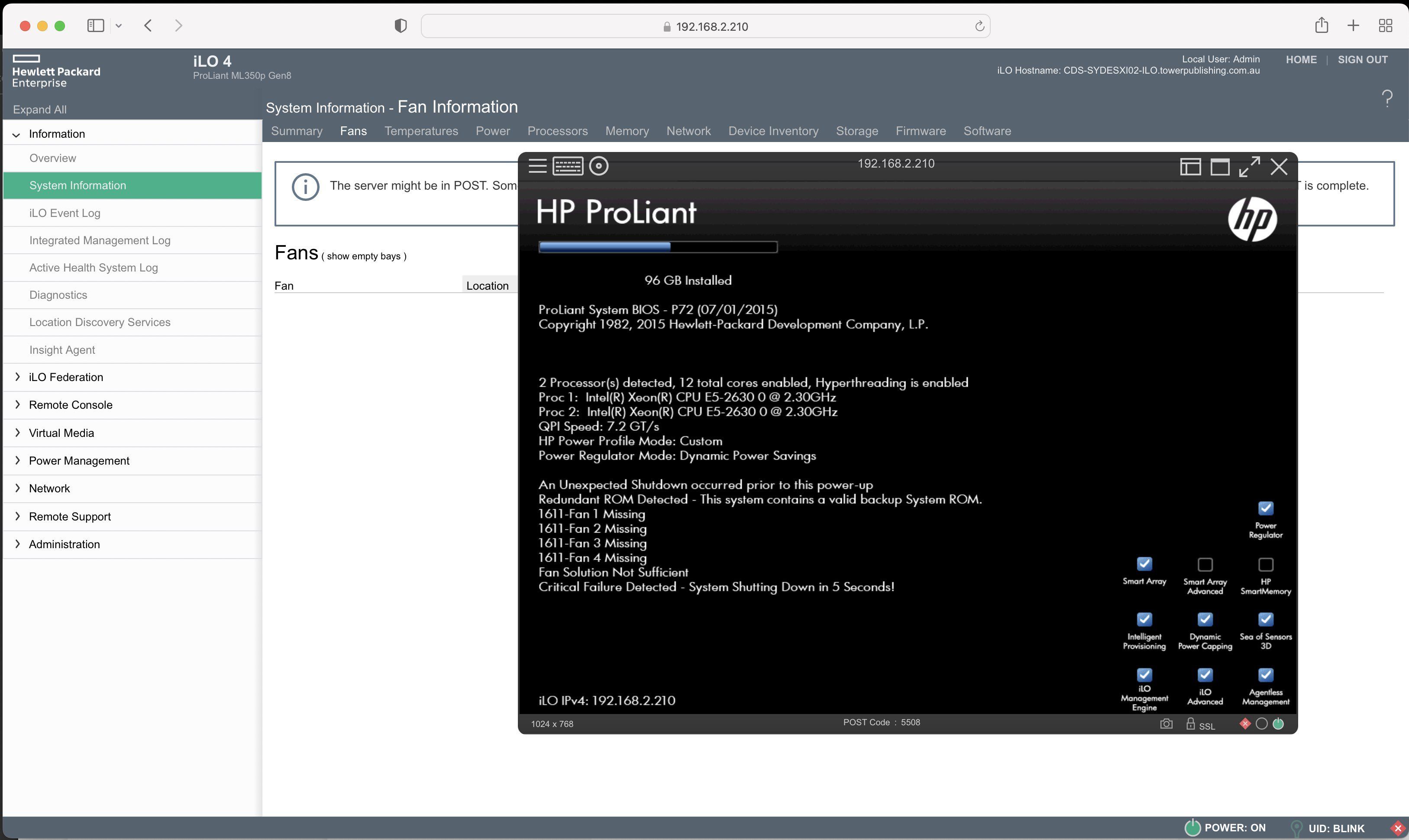This screenshot has width=1409, height=840.
Task: Close the remote console window
Action: click(1279, 166)
